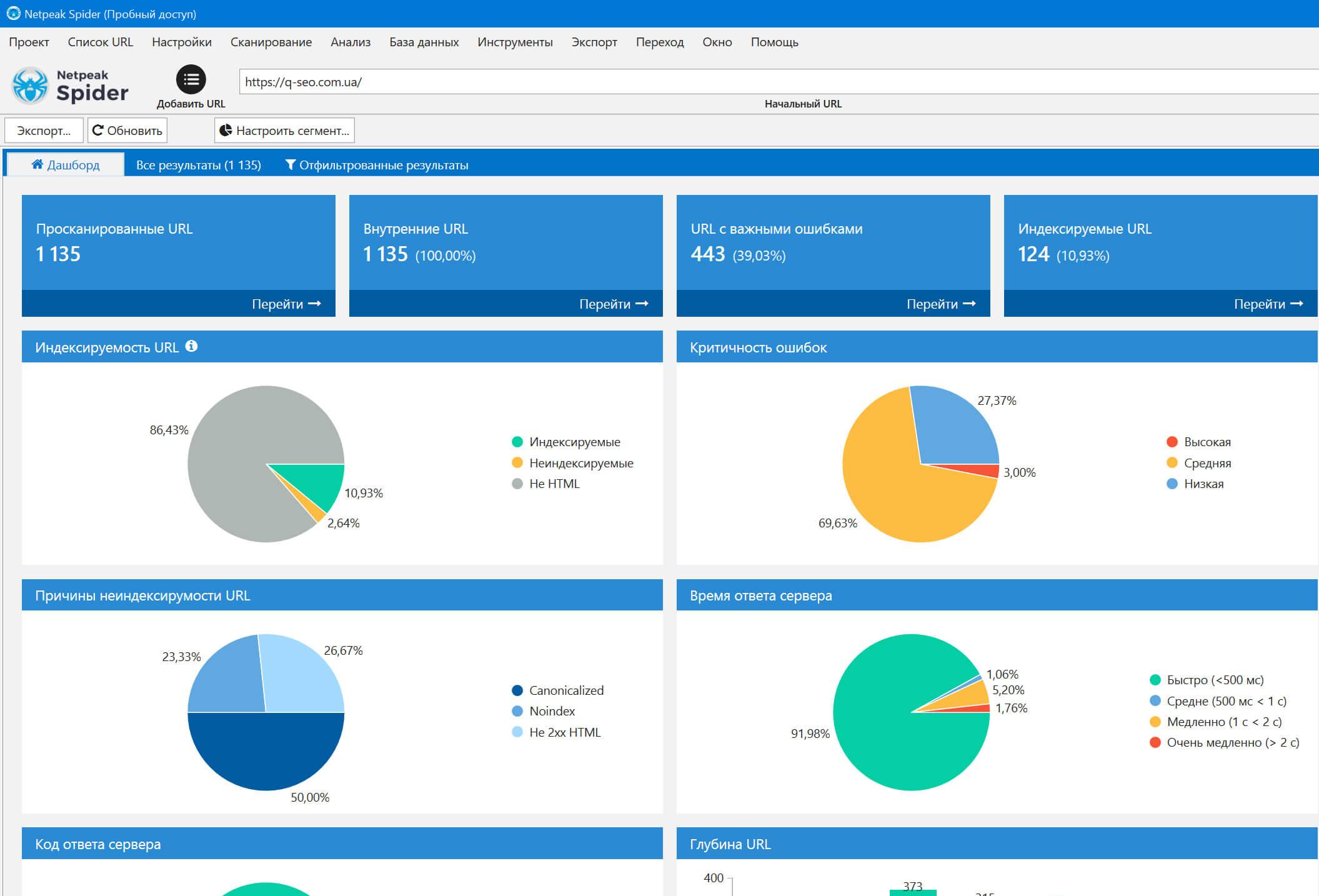This screenshot has width=1319, height=896.
Task: Open the База данных menu
Action: tap(424, 42)
